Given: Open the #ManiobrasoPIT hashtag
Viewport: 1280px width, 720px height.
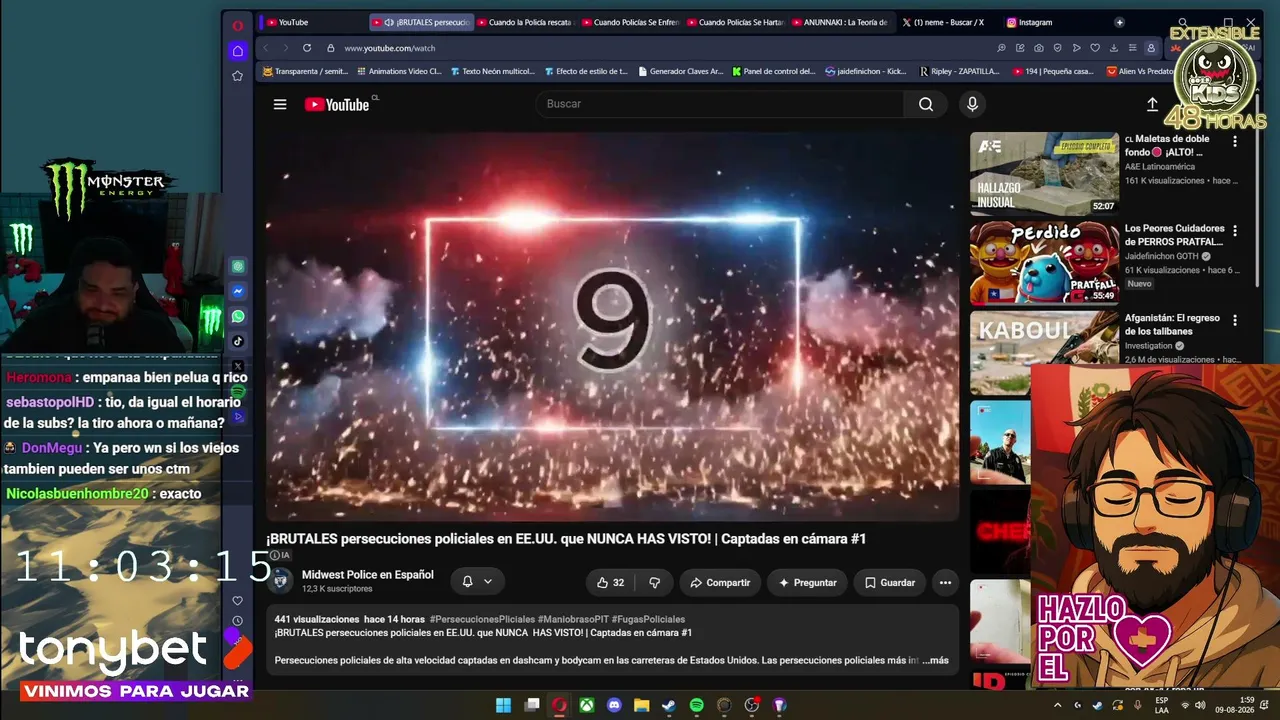Looking at the screenshot, I should [573, 619].
